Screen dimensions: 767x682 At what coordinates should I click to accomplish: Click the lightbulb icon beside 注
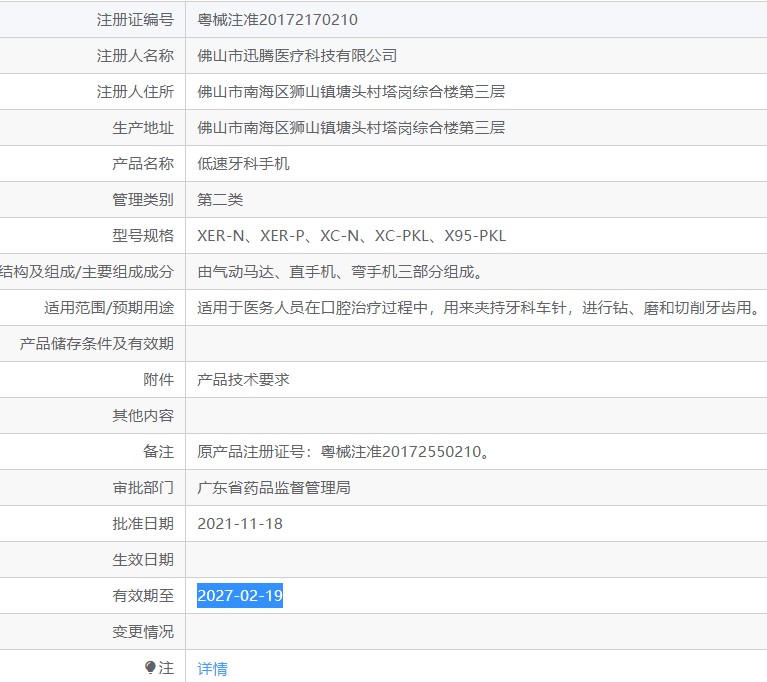(150, 667)
